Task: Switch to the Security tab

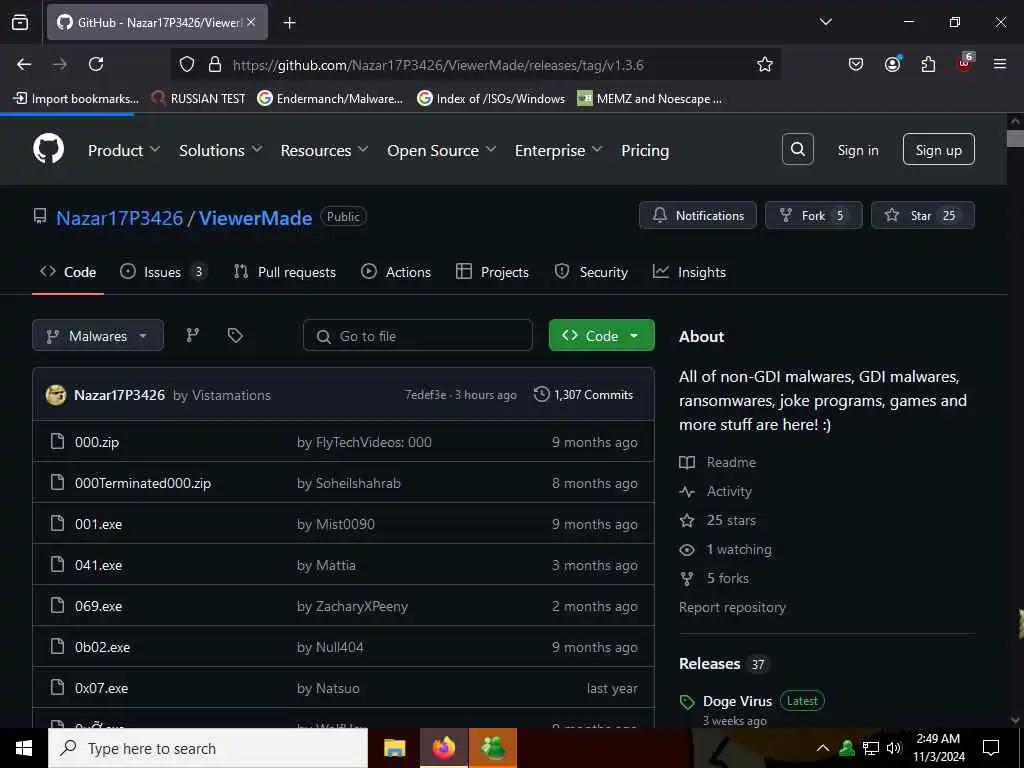Action: (x=591, y=272)
